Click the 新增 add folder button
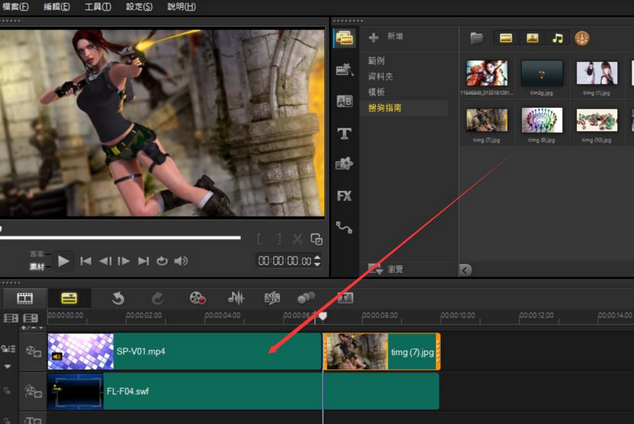The height and width of the screenshot is (424, 634). tap(384, 37)
